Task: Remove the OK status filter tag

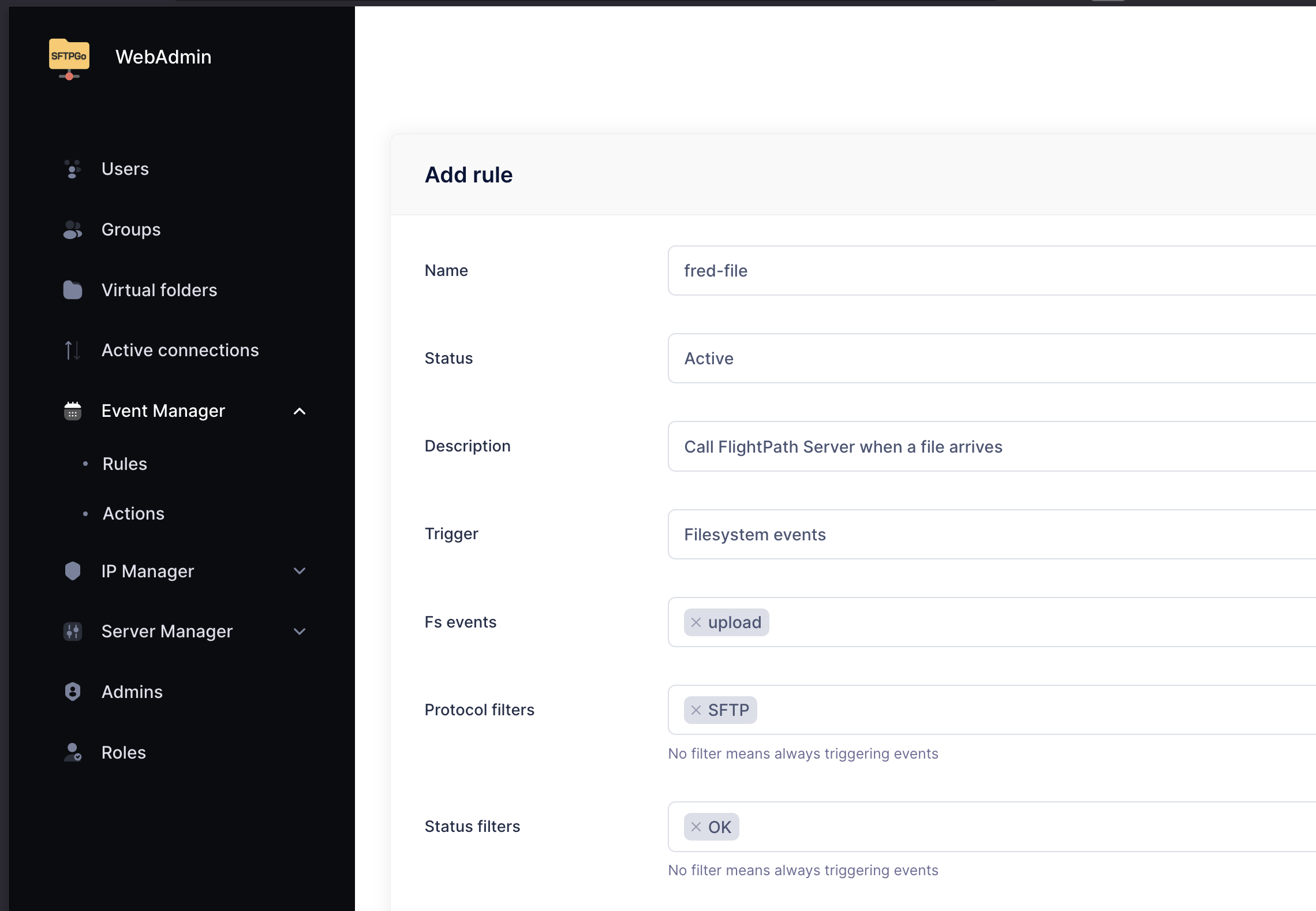Action: (x=696, y=827)
